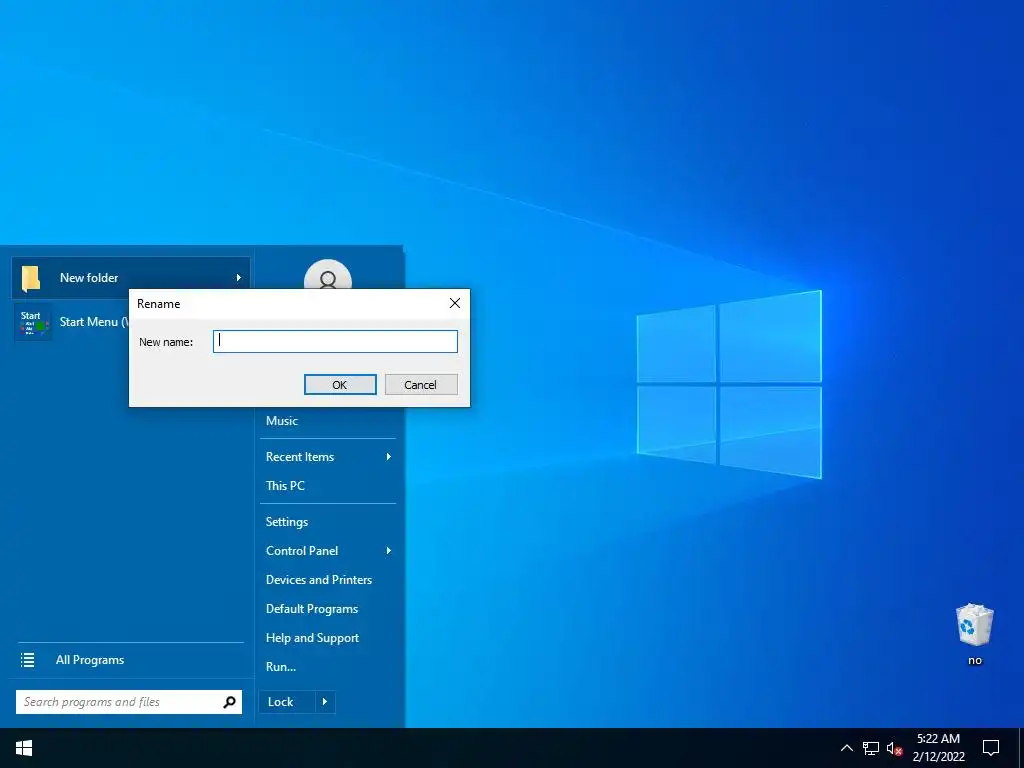1024x768 pixels.
Task: Click the All Programs list icon
Action: 27,660
